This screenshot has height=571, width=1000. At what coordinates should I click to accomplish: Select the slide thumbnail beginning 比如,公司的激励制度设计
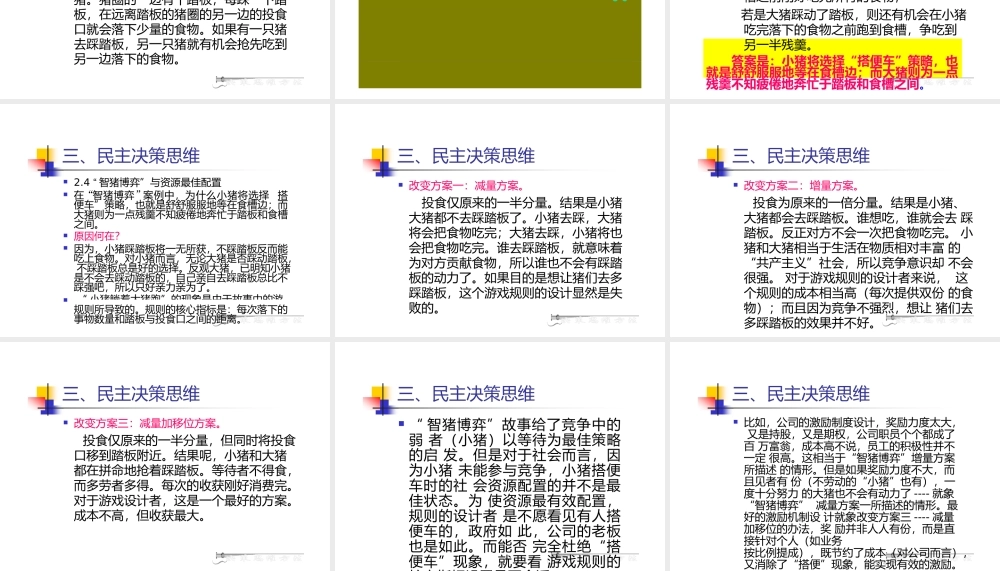tap(835, 457)
